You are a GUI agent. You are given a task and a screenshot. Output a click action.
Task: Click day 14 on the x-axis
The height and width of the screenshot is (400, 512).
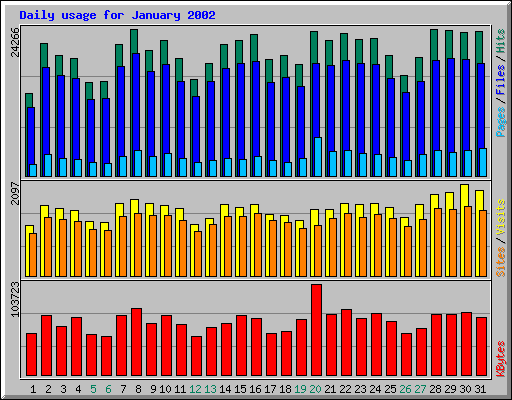[225, 389]
